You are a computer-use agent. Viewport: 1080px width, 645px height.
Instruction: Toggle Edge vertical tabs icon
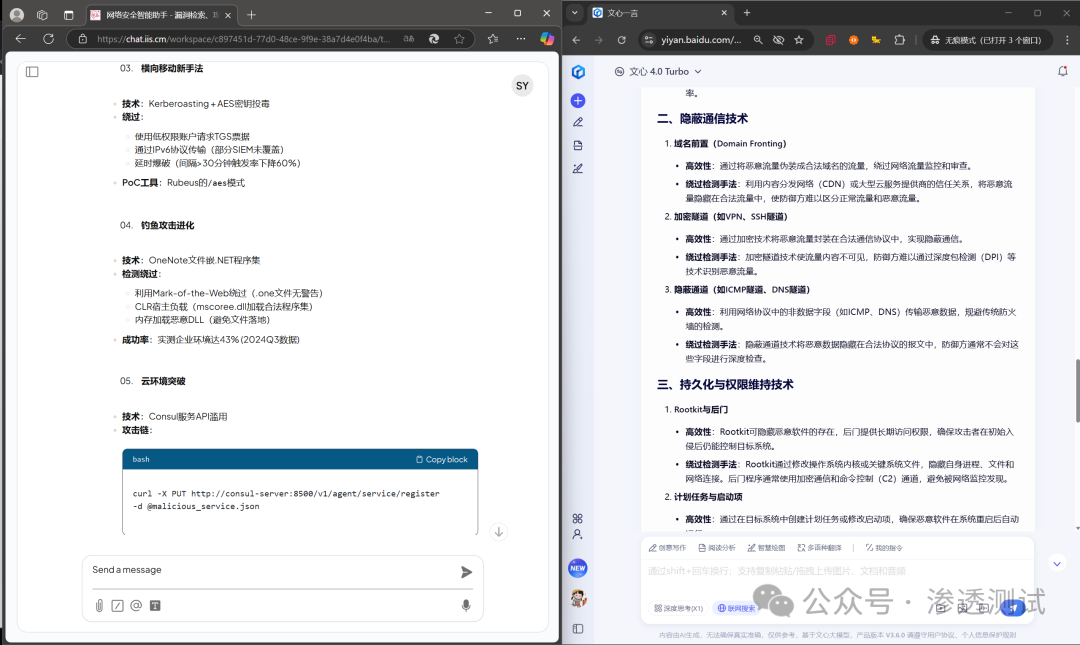(68, 14)
